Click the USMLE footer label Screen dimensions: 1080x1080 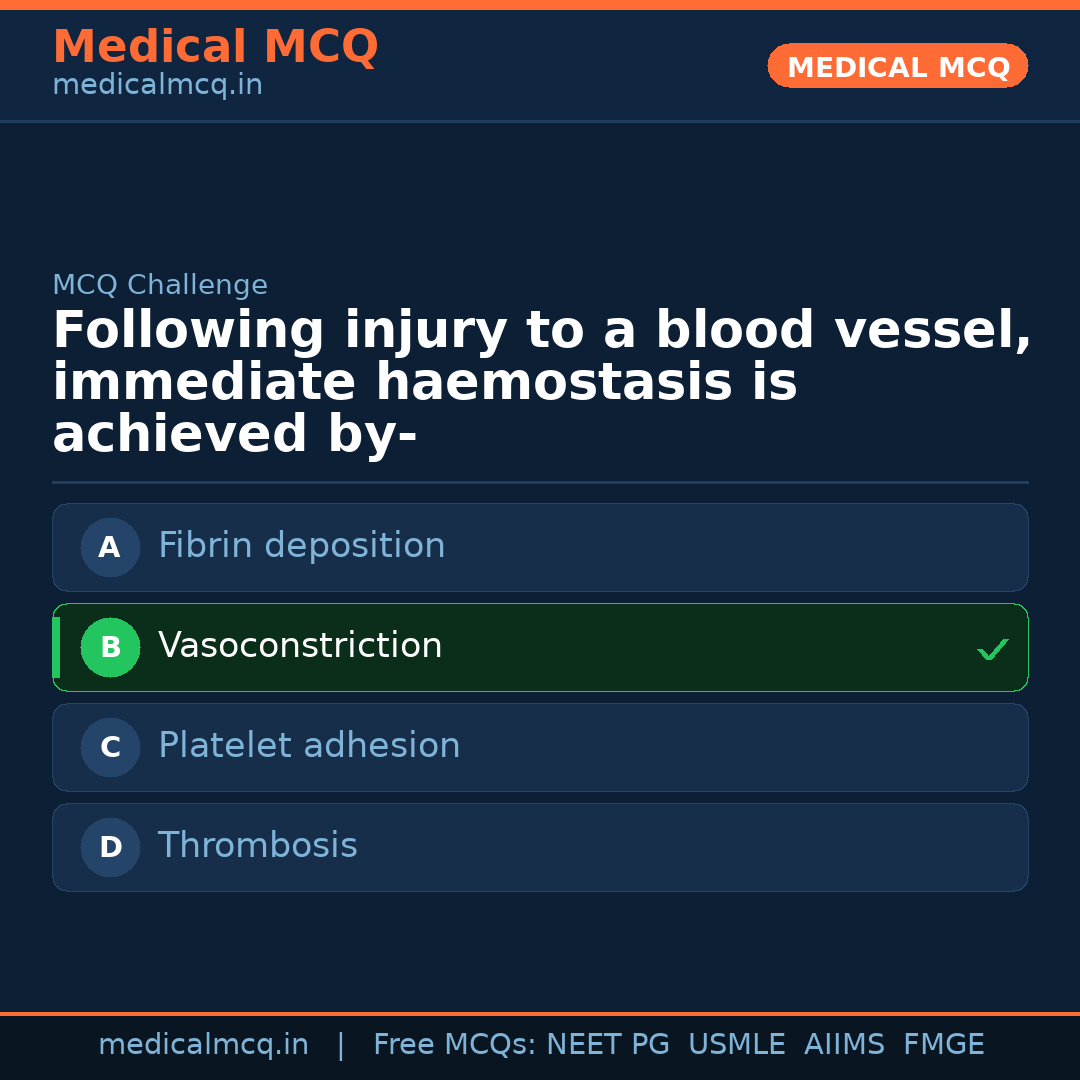pos(736,1045)
